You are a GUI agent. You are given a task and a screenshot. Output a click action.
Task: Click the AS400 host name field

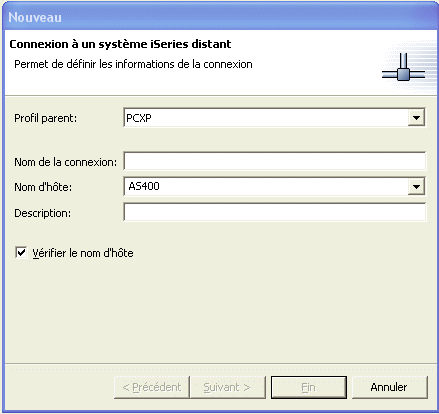click(266, 186)
